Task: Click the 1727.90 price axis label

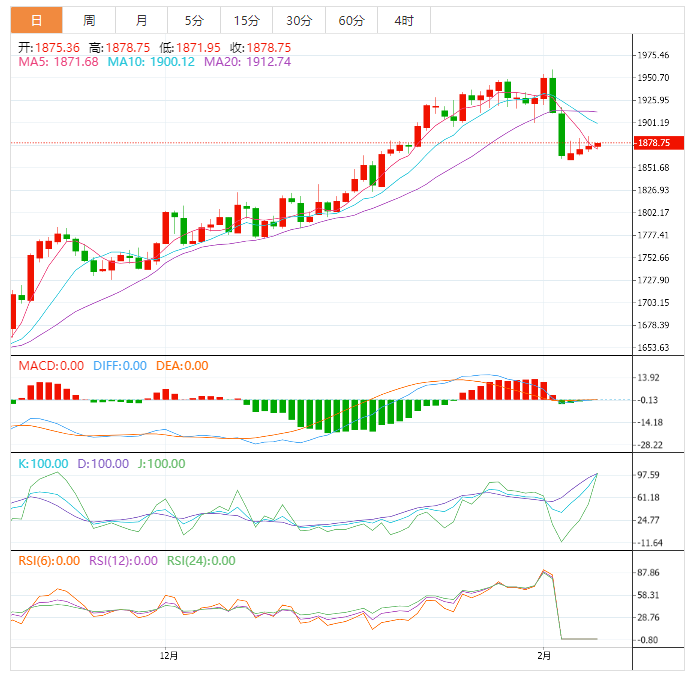Action: coord(653,280)
